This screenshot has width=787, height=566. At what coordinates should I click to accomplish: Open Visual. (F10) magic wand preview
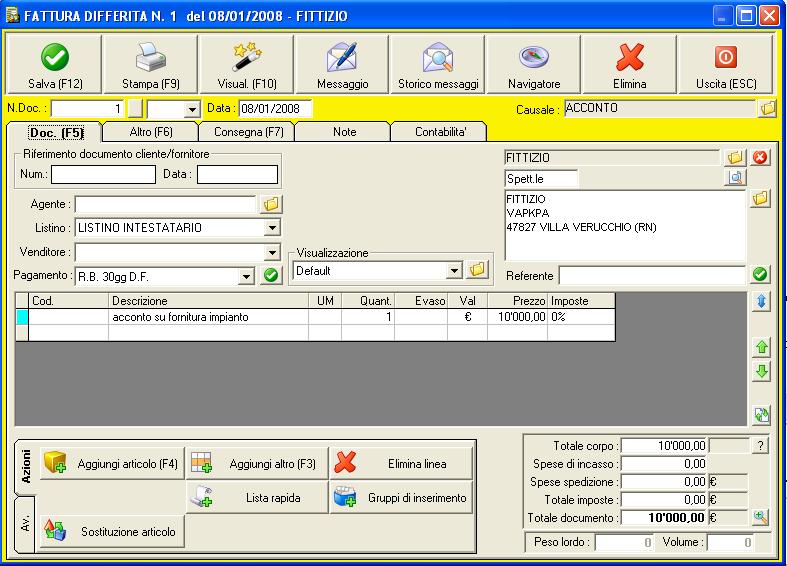246,64
